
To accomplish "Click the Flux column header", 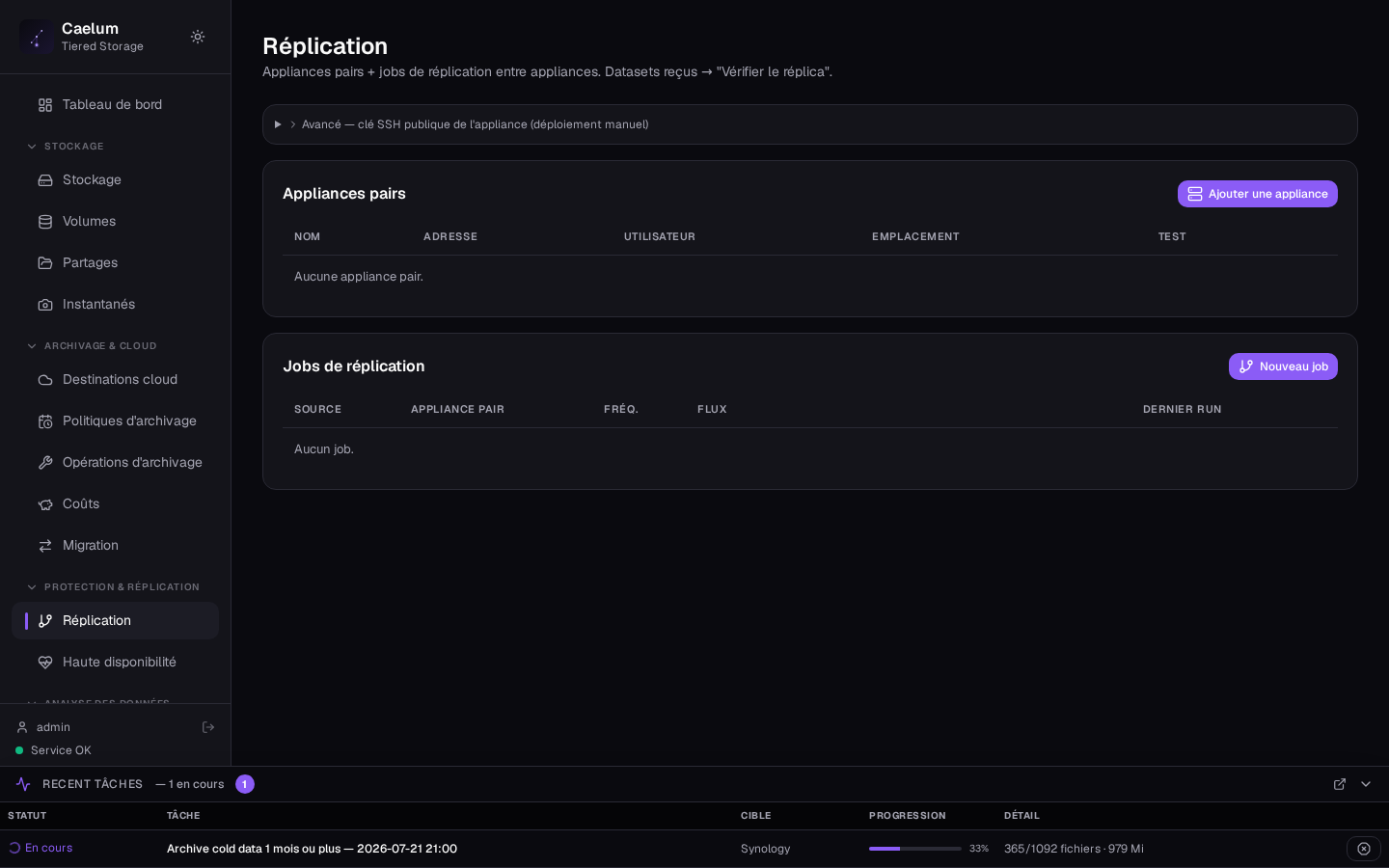I will (x=712, y=409).
